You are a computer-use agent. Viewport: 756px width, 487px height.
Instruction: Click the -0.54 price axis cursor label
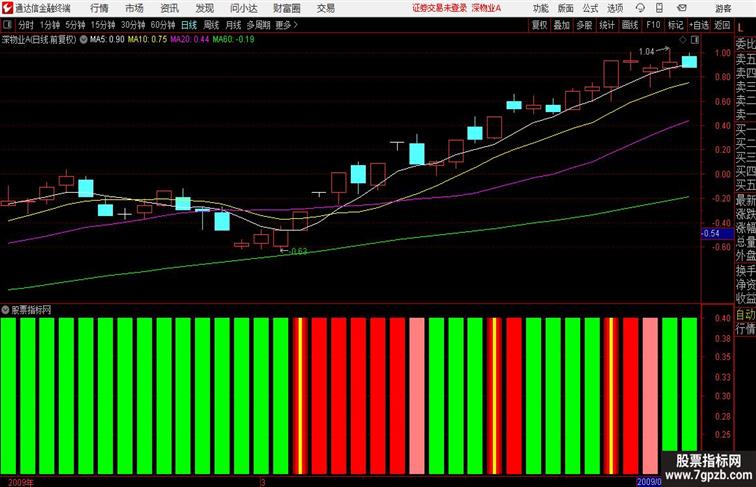pyautogui.click(x=717, y=233)
